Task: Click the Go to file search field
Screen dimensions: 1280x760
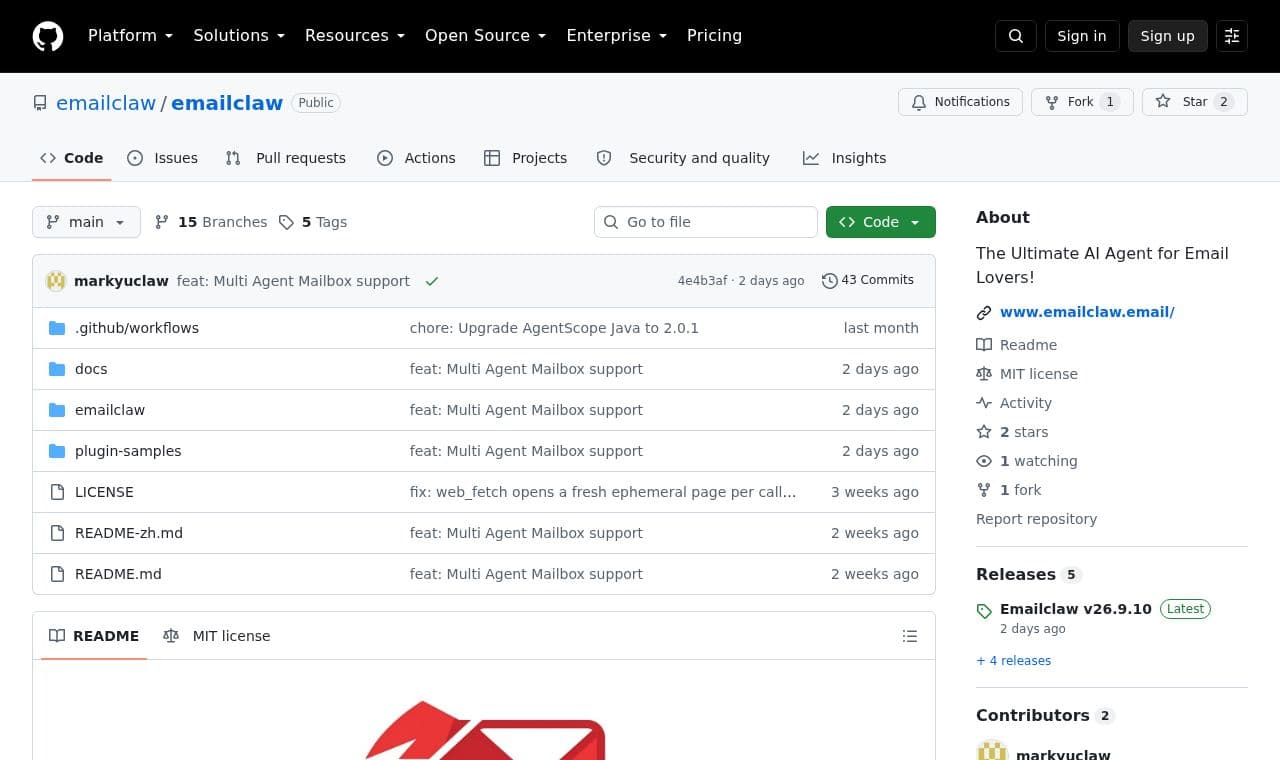Action: [x=706, y=222]
